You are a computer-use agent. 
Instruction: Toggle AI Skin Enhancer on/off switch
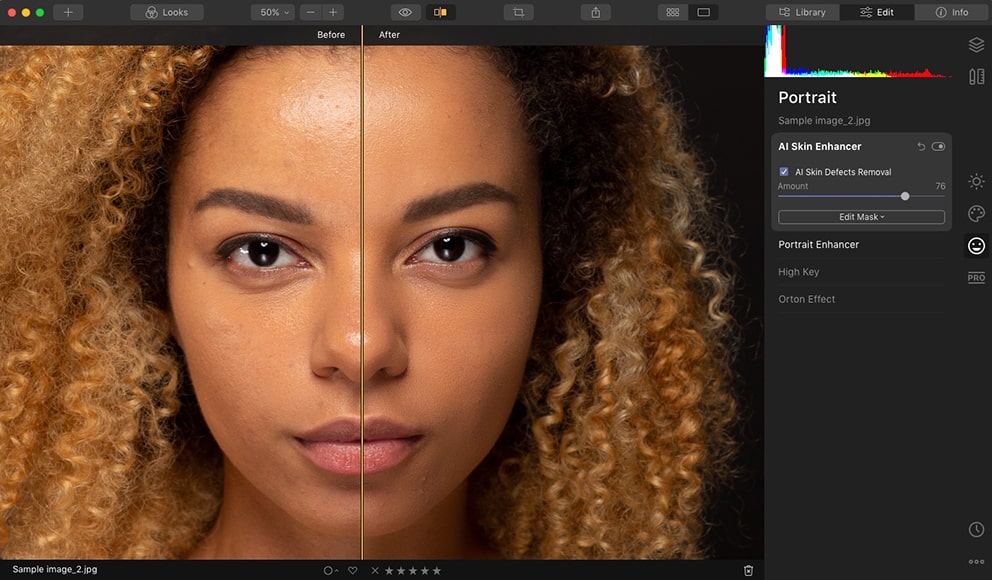(x=938, y=147)
